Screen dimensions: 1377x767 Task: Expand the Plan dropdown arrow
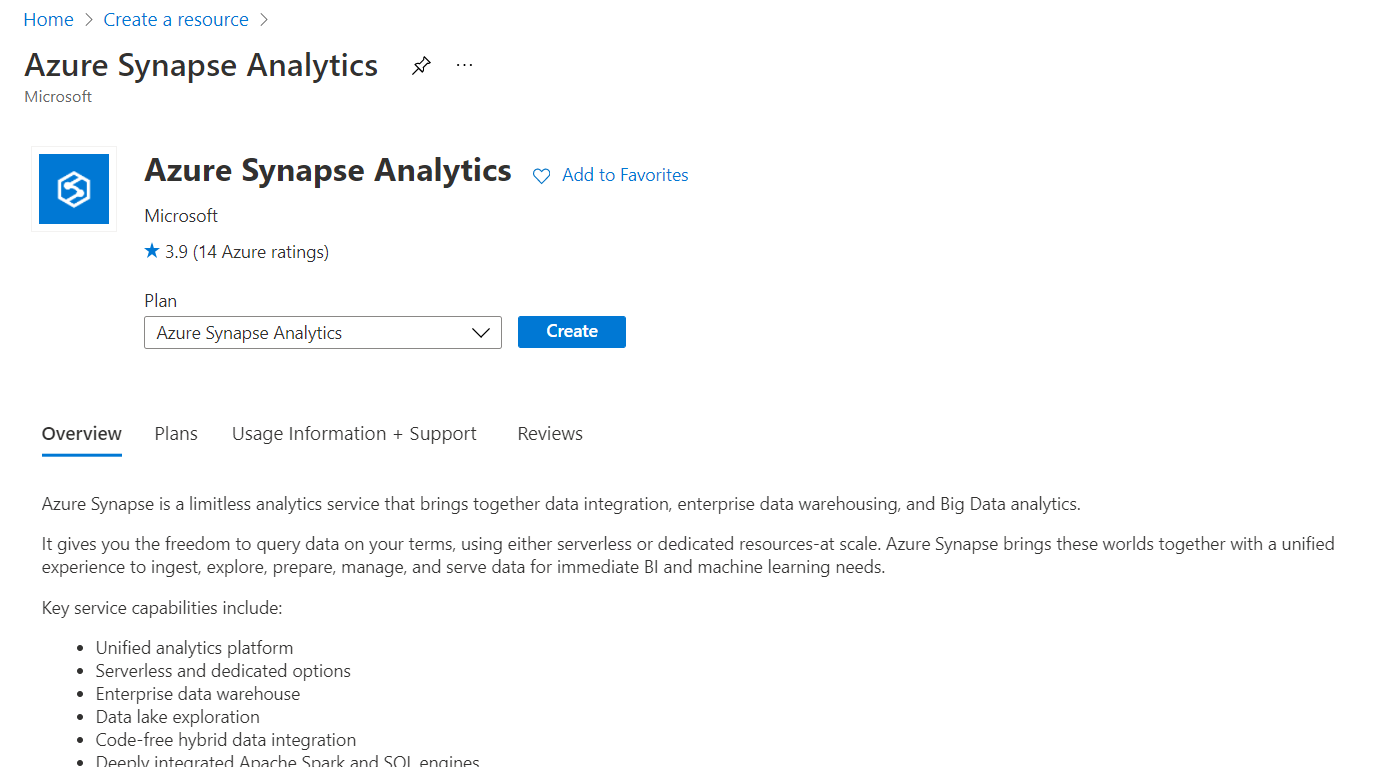481,333
